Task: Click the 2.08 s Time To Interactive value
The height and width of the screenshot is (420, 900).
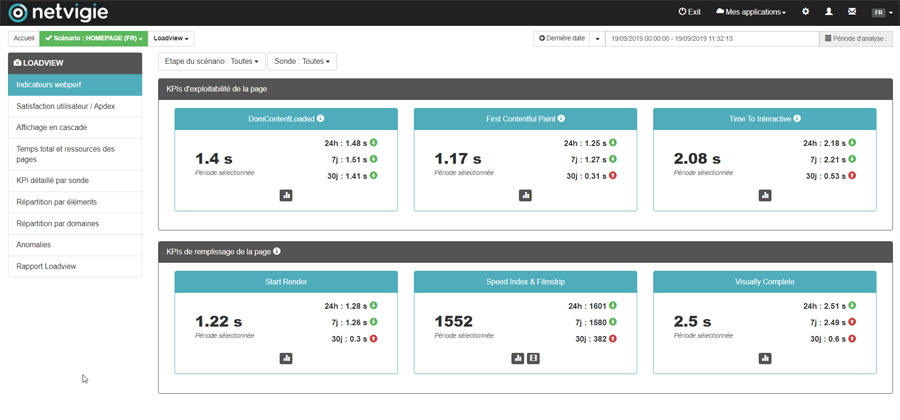Action: [x=697, y=159]
